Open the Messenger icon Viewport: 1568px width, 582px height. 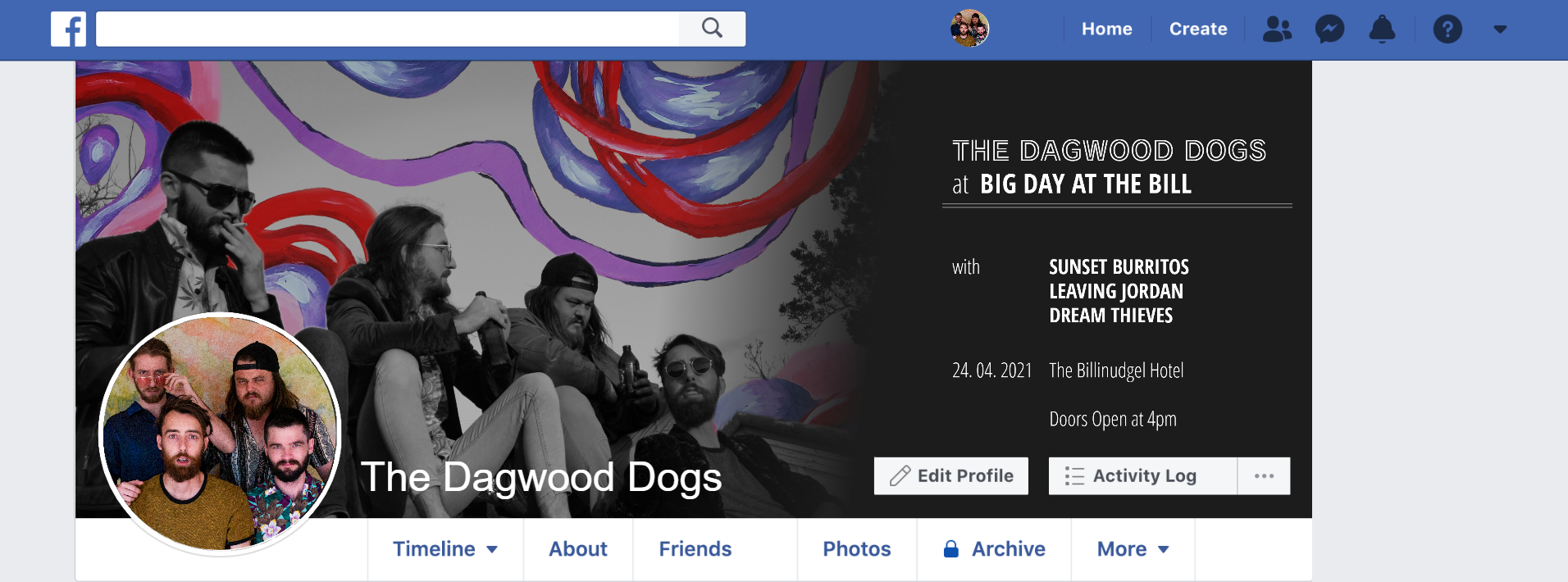[1329, 30]
